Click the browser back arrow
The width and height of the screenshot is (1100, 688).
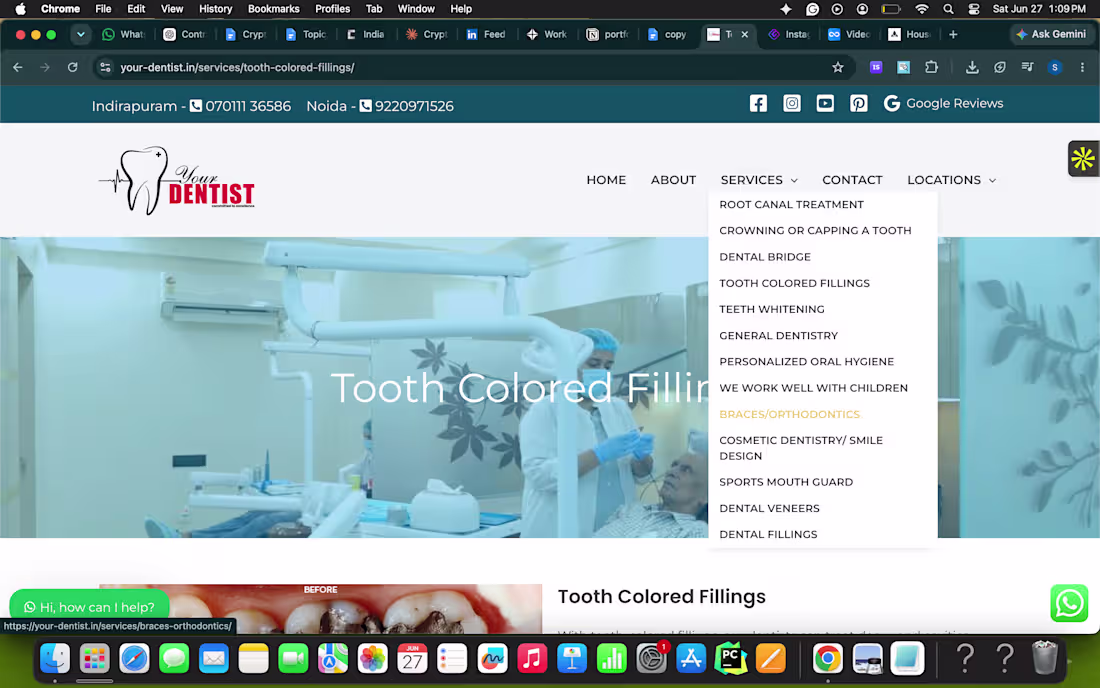18,67
